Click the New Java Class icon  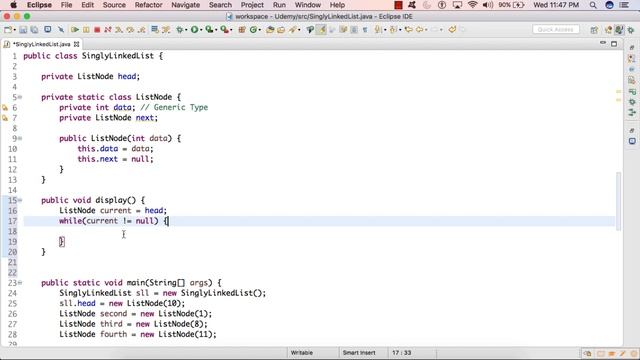pos(253,29)
